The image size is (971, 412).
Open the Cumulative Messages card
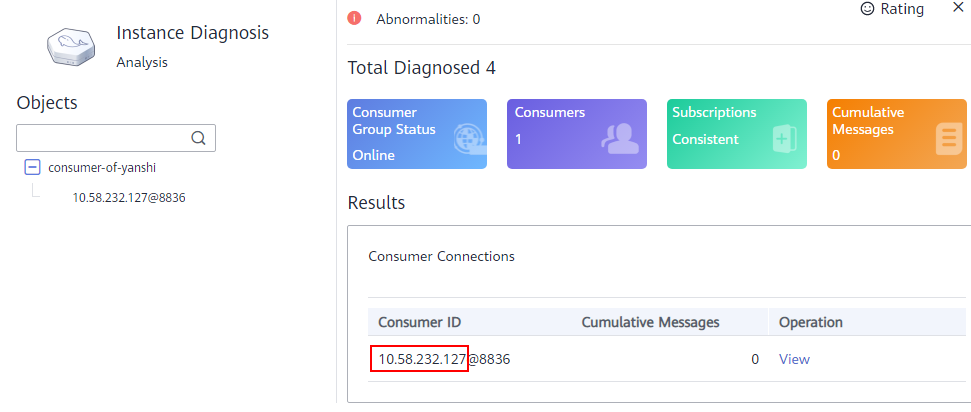897,134
